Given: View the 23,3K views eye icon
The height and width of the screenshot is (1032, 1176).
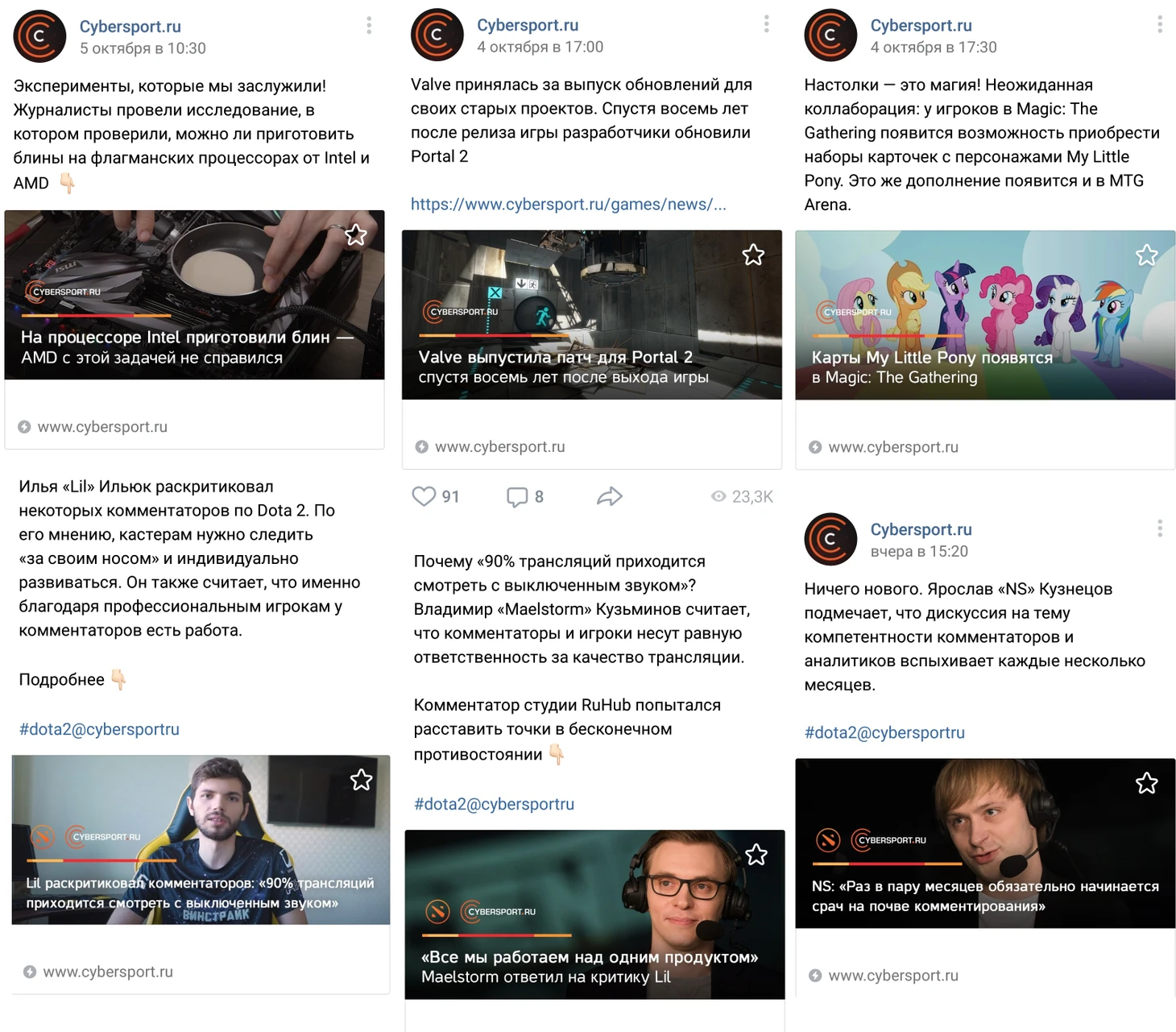Looking at the screenshot, I should click(718, 496).
